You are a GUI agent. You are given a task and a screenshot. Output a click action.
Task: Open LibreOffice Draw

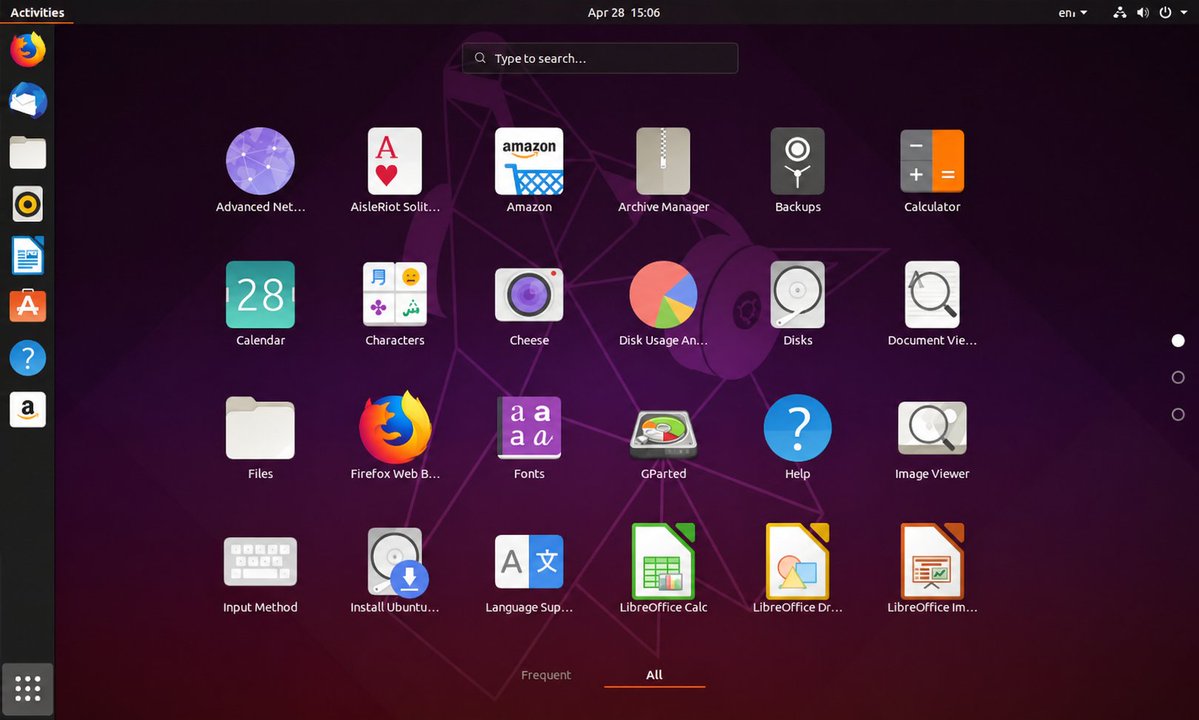(x=798, y=571)
